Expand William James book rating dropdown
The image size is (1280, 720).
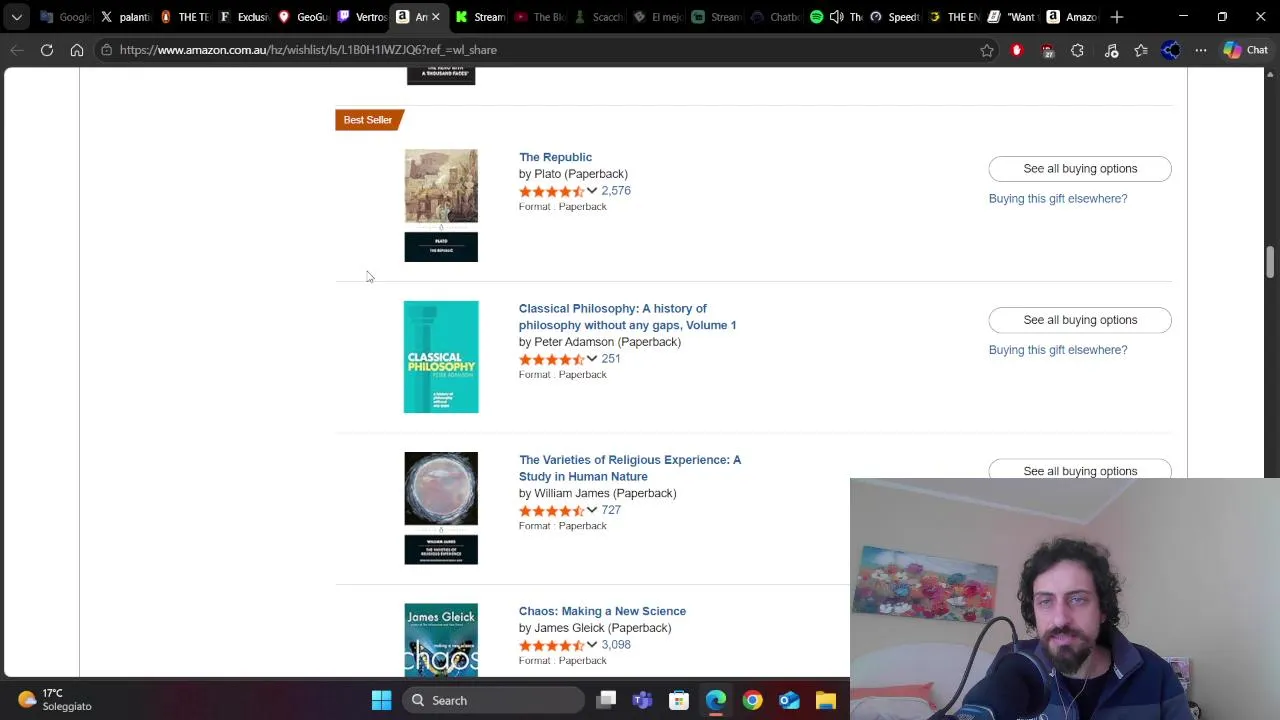click(592, 510)
